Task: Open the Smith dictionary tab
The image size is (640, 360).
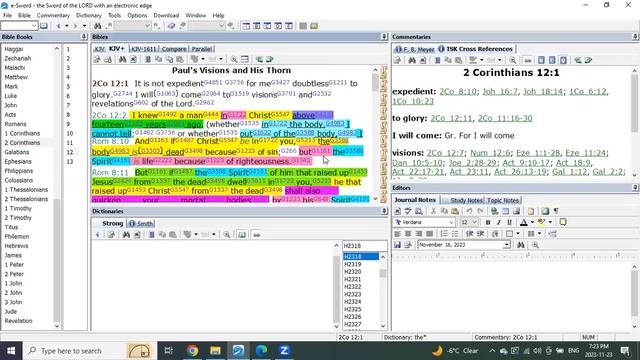Action: tap(142, 224)
